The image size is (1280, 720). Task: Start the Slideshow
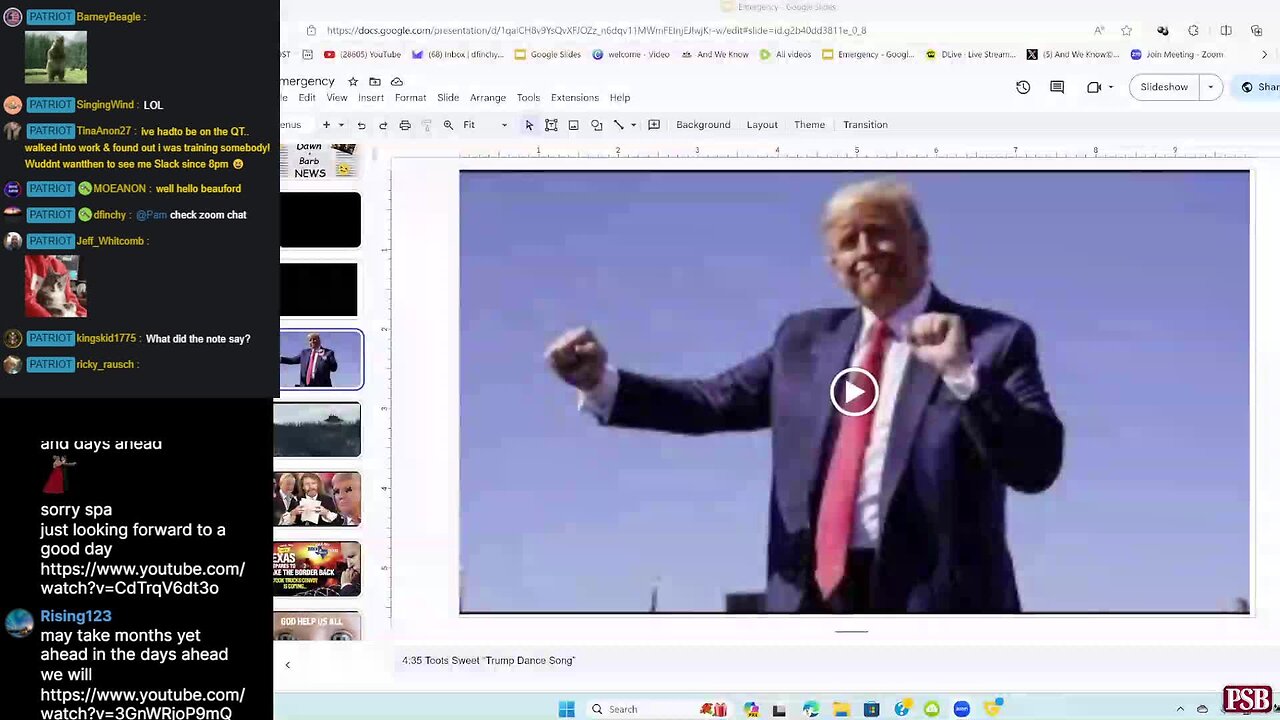pyautogui.click(x=1164, y=87)
